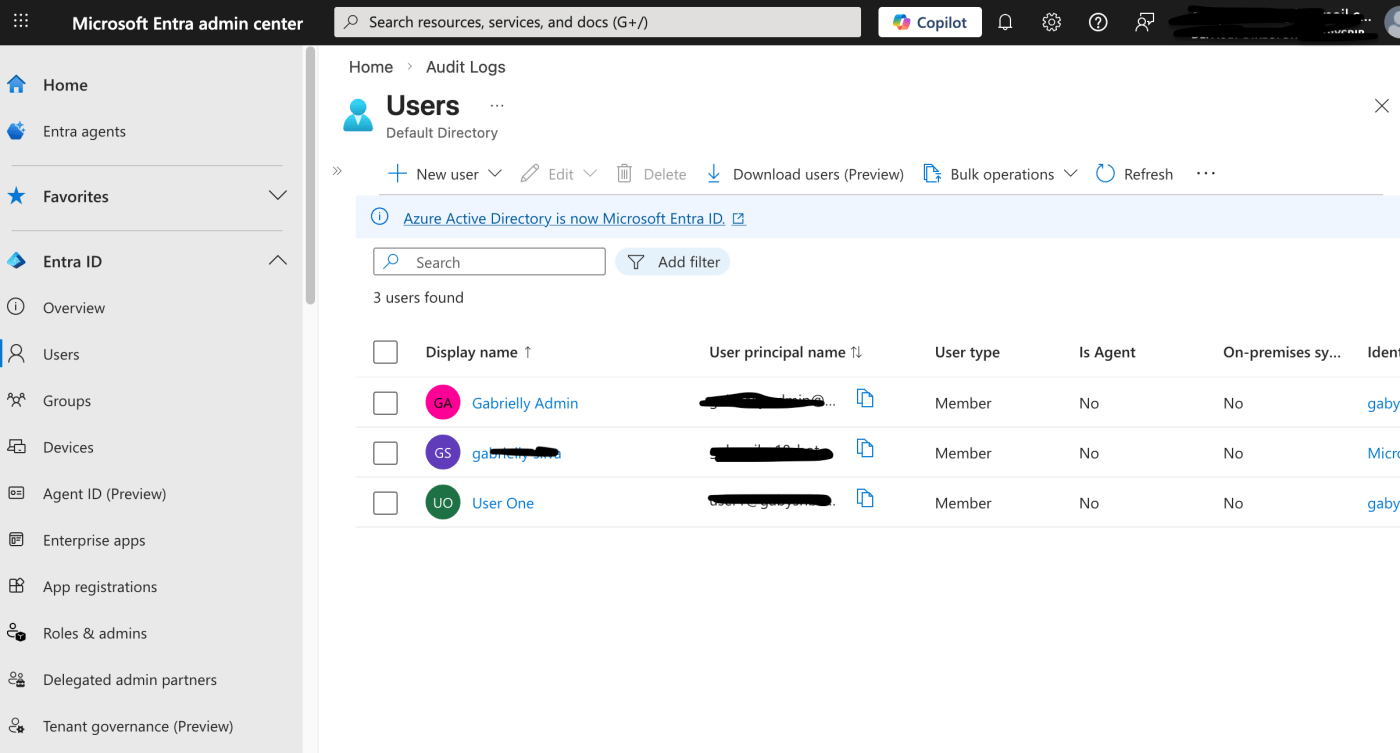Image resolution: width=1400 pixels, height=753 pixels.
Task: Click the Is Agent column header
Action: [1107, 352]
